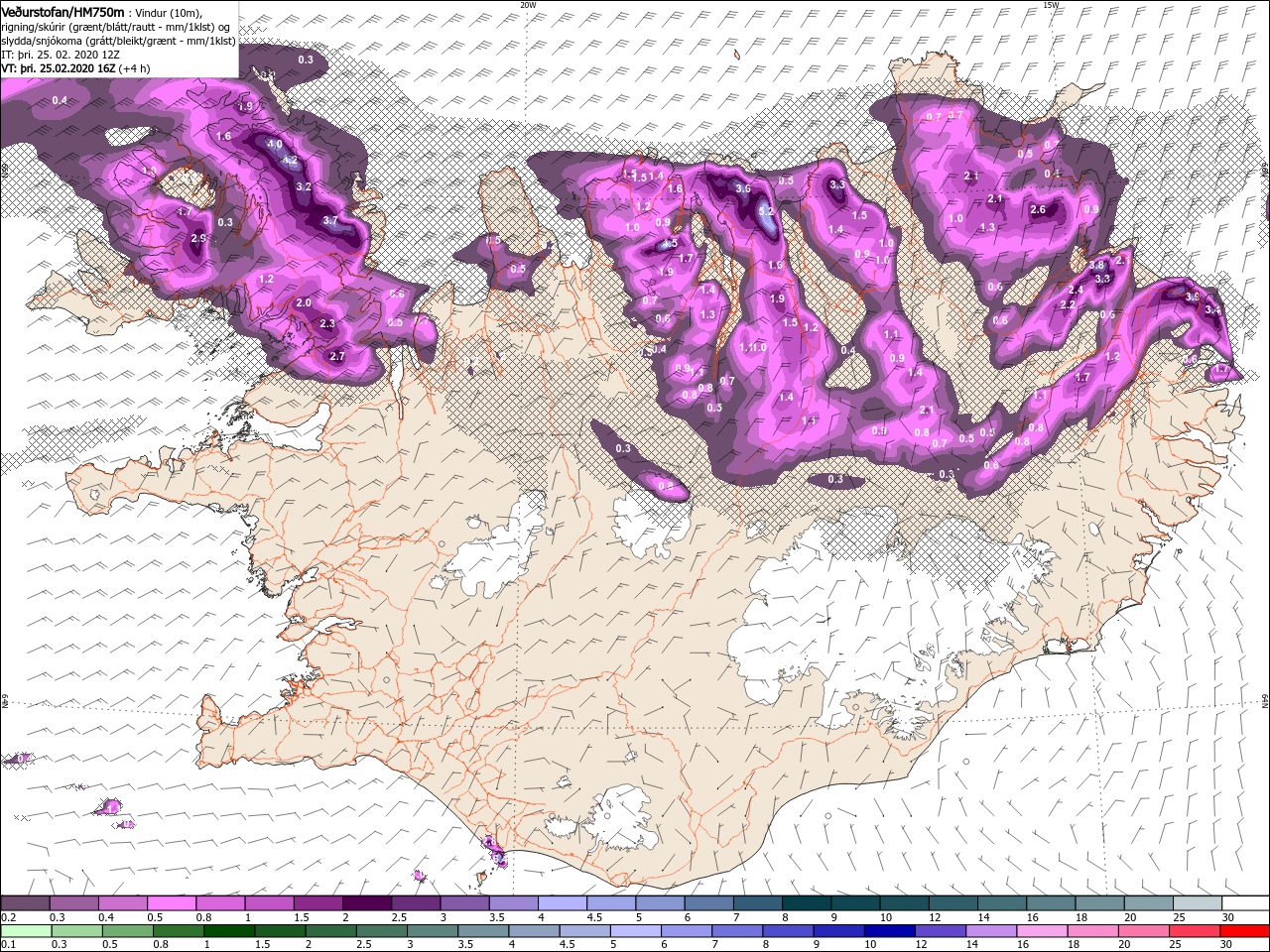This screenshot has width=1270, height=952.
Task: Click the 3.2 precipitation value on the map
Action: (x=305, y=186)
